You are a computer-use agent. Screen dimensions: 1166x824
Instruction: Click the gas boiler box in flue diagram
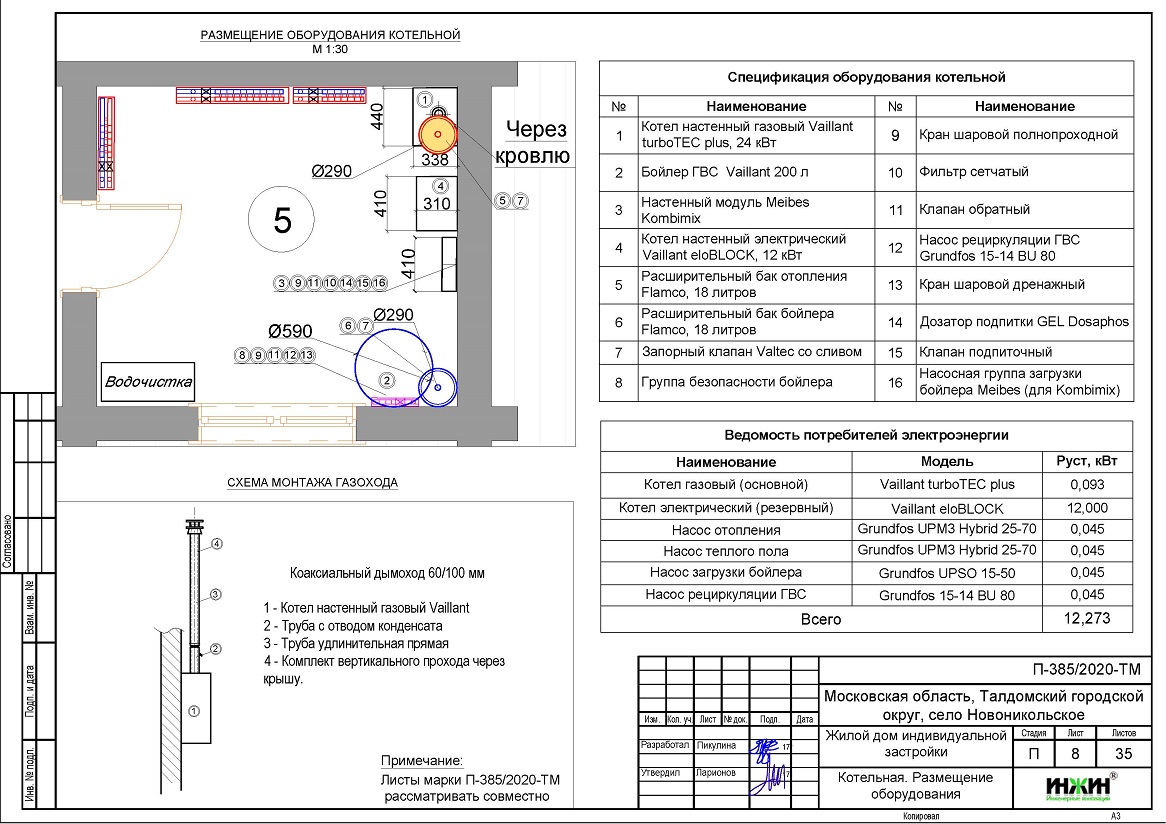coord(194,709)
